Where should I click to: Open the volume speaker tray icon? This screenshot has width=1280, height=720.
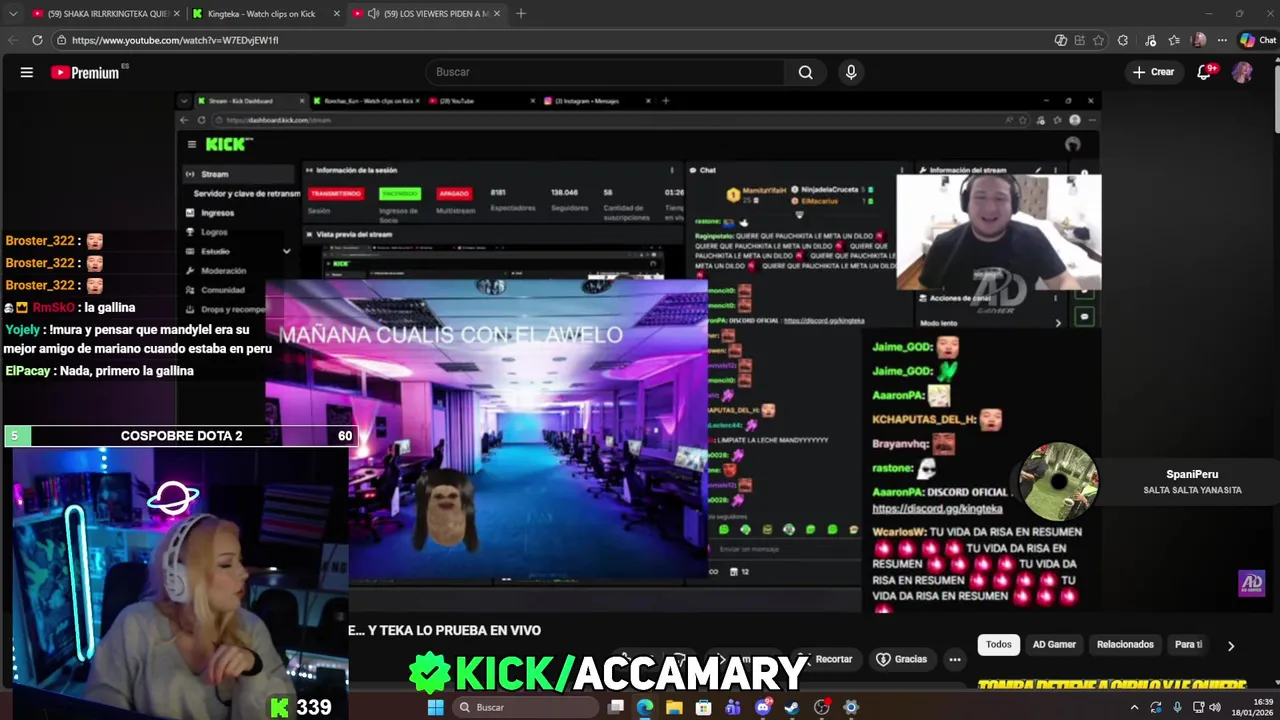tap(1215, 707)
